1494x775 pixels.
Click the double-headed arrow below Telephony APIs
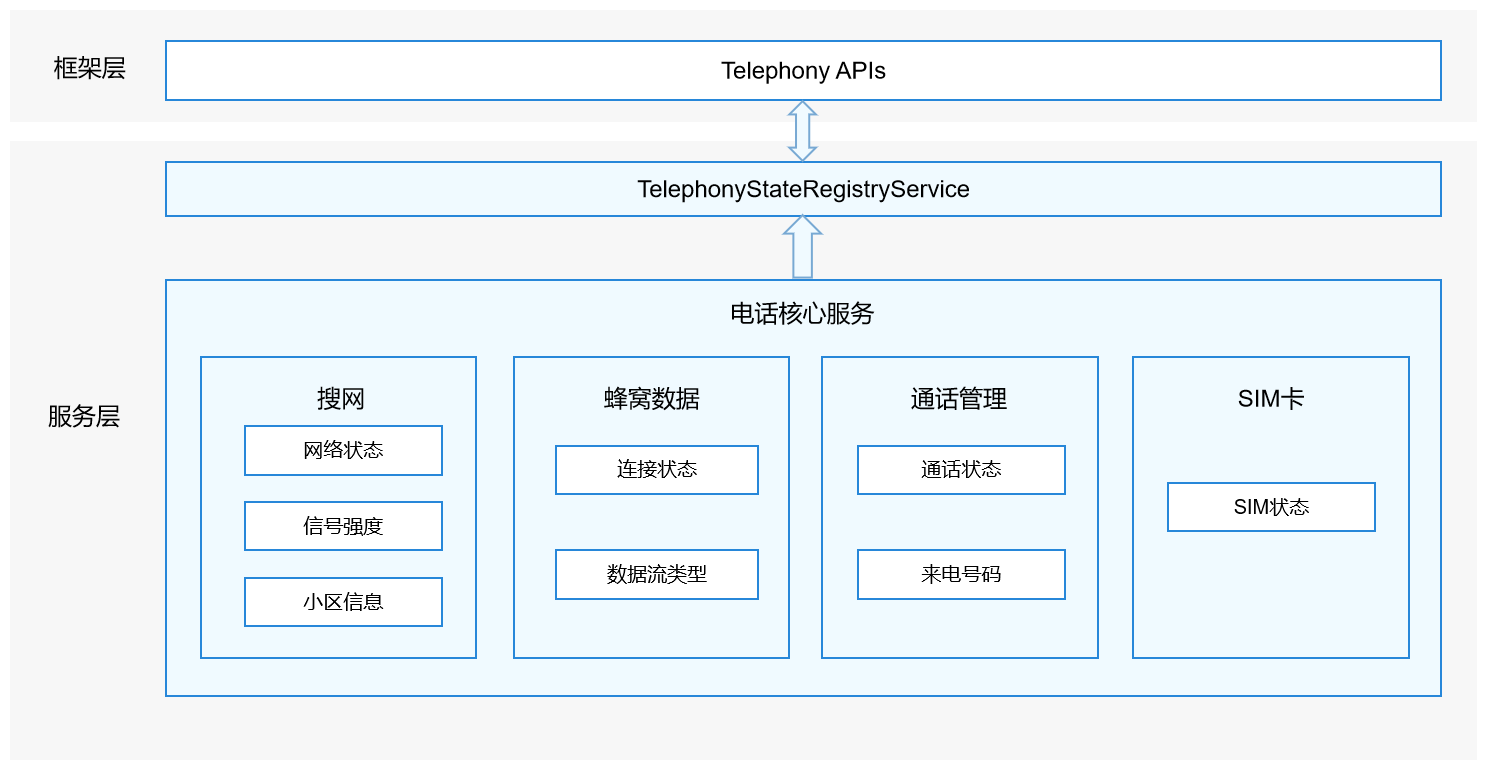(802, 131)
